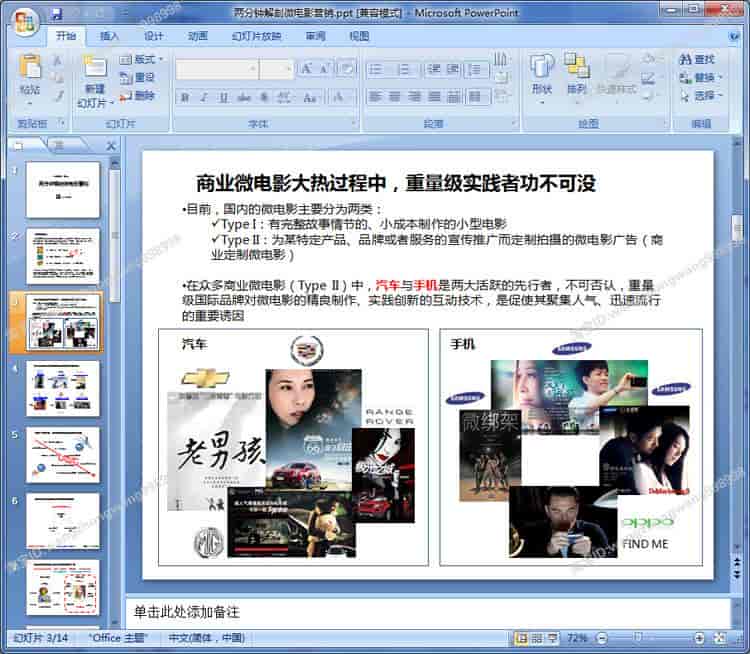Open the Insert (插入) ribbon tab
750x654 pixels.
tap(109, 36)
